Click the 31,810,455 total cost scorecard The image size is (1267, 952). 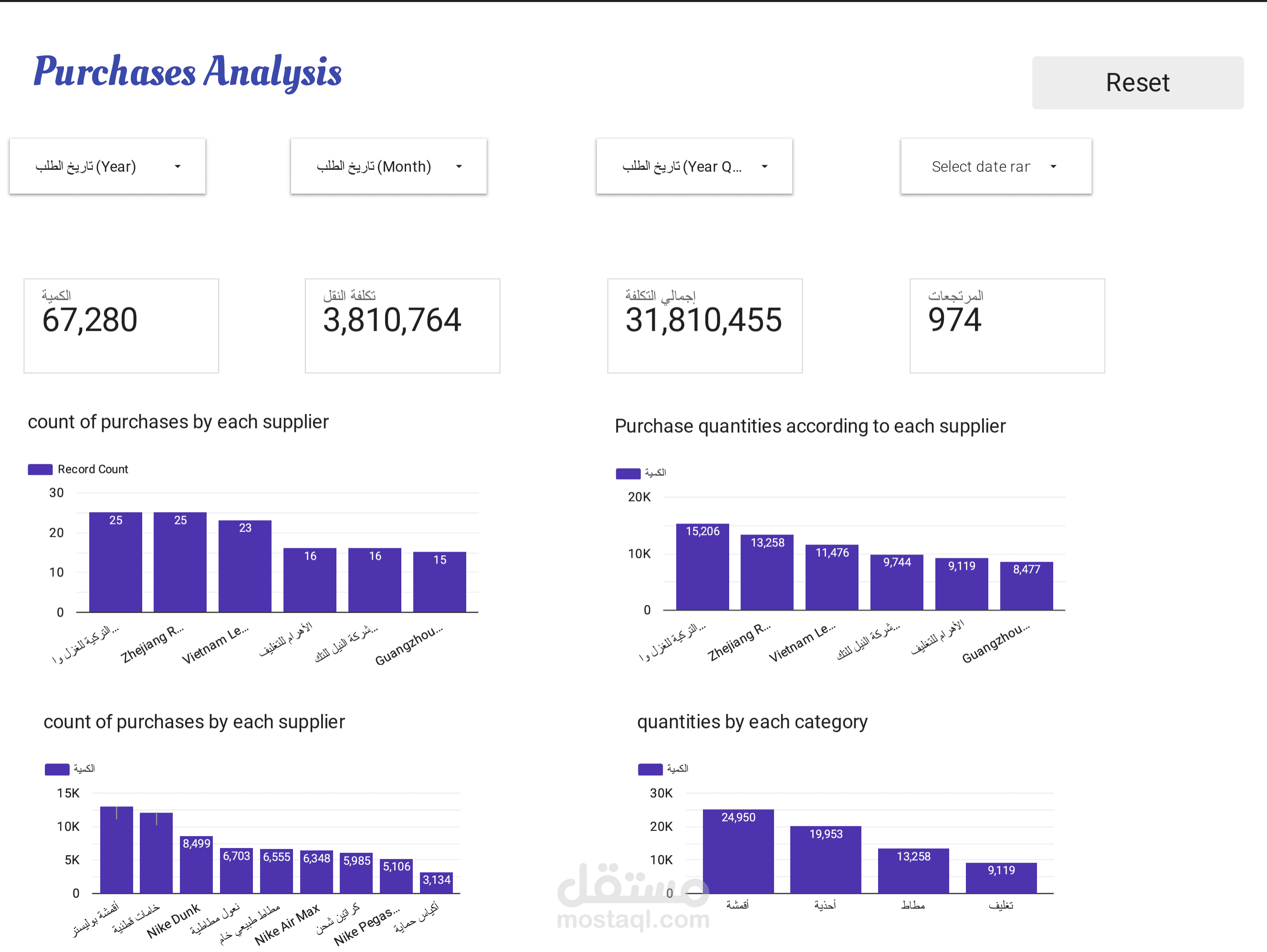[x=704, y=325]
